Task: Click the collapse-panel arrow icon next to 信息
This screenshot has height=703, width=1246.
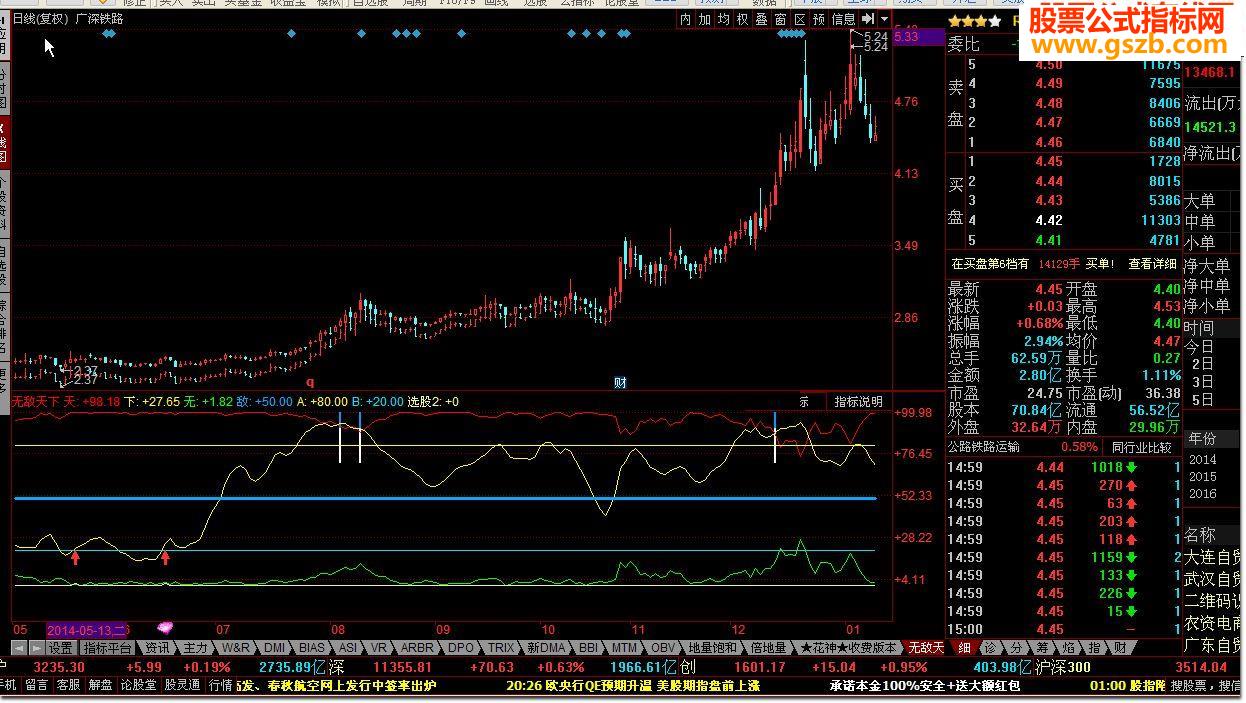Action: [x=868, y=19]
